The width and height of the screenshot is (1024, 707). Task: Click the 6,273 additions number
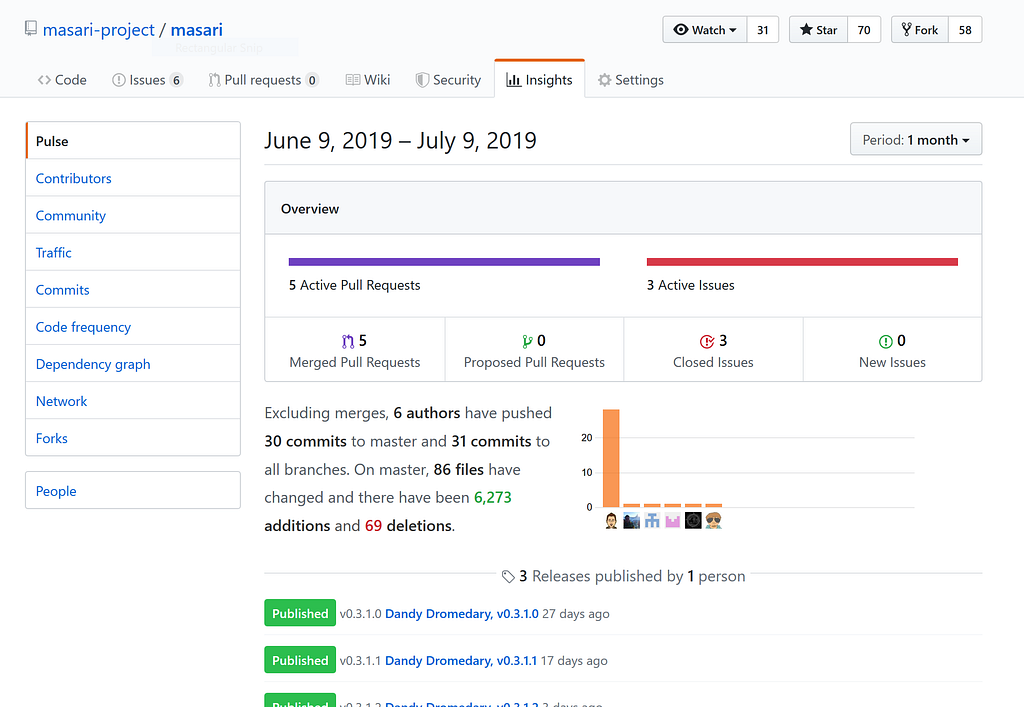pyautogui.click(x=492, y=497)
